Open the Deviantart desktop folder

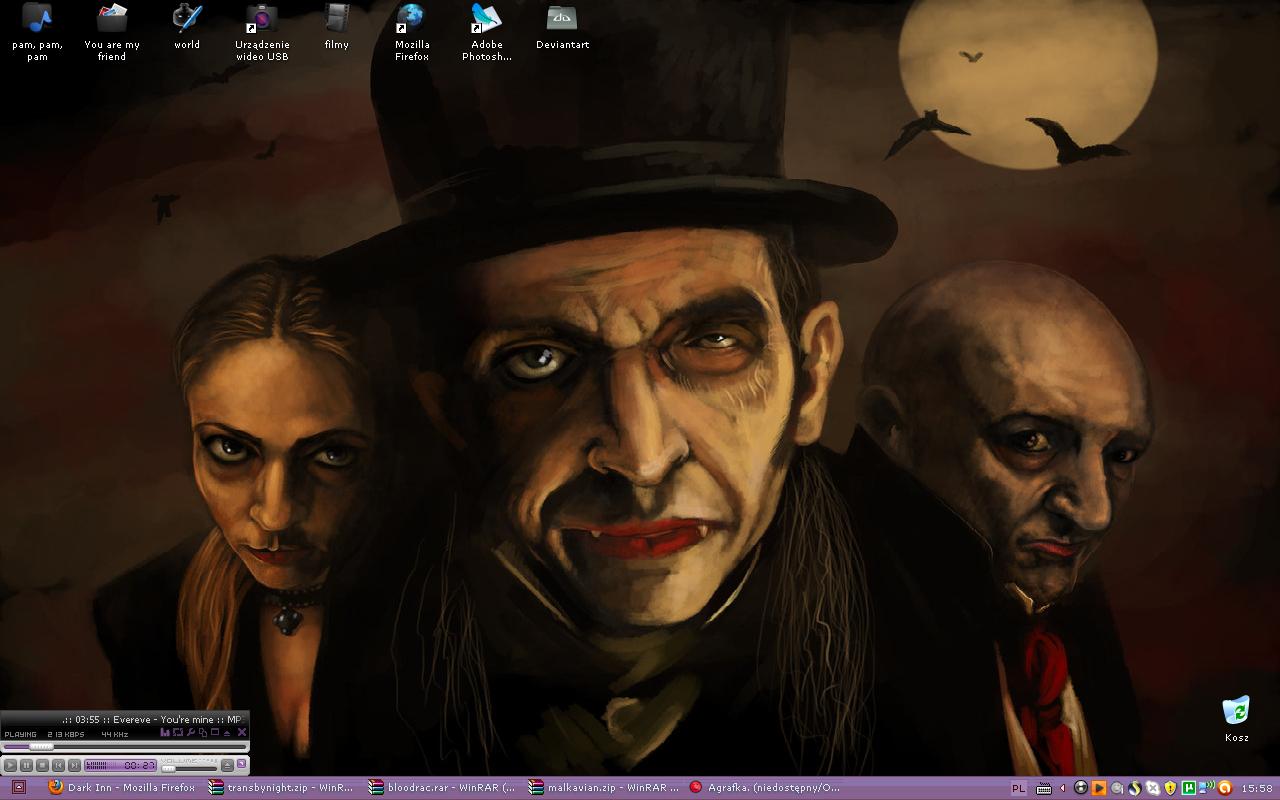(562, 27)
